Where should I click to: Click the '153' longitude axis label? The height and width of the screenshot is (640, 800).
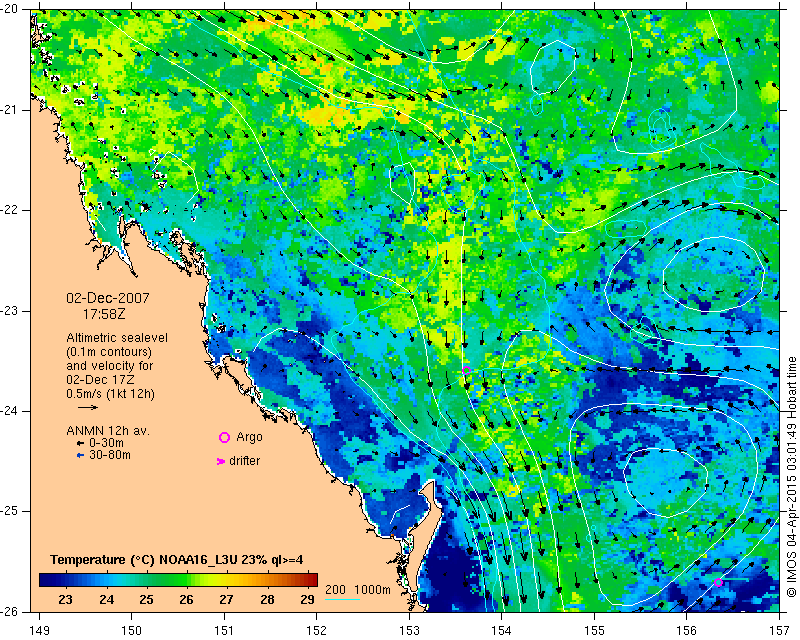point(409,631)
